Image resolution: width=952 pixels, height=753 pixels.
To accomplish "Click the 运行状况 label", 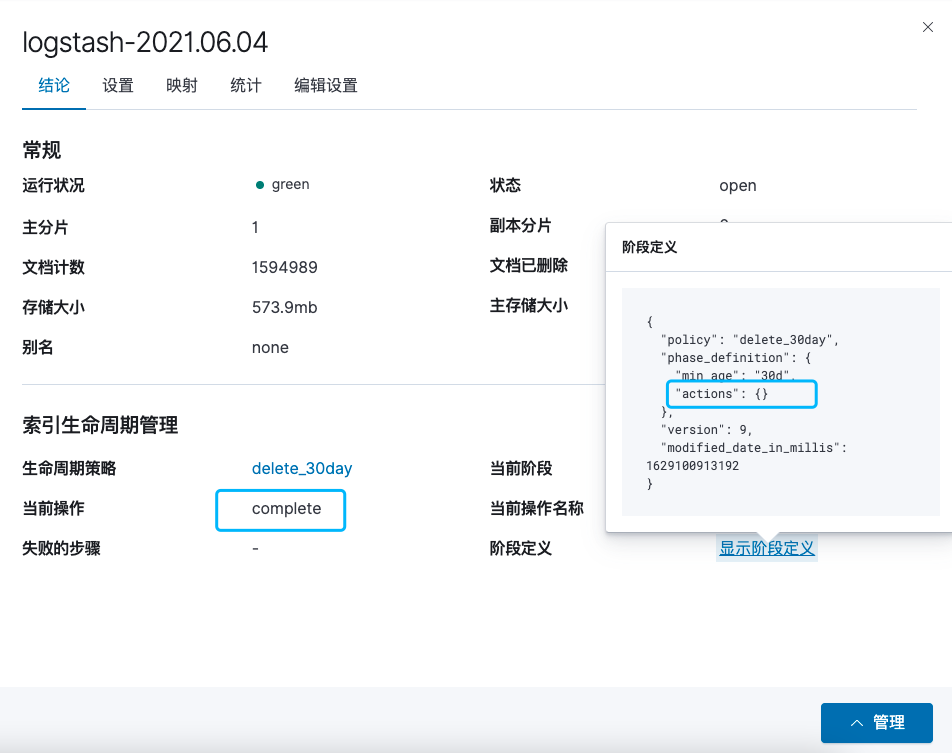I will (x=53, y=185).
